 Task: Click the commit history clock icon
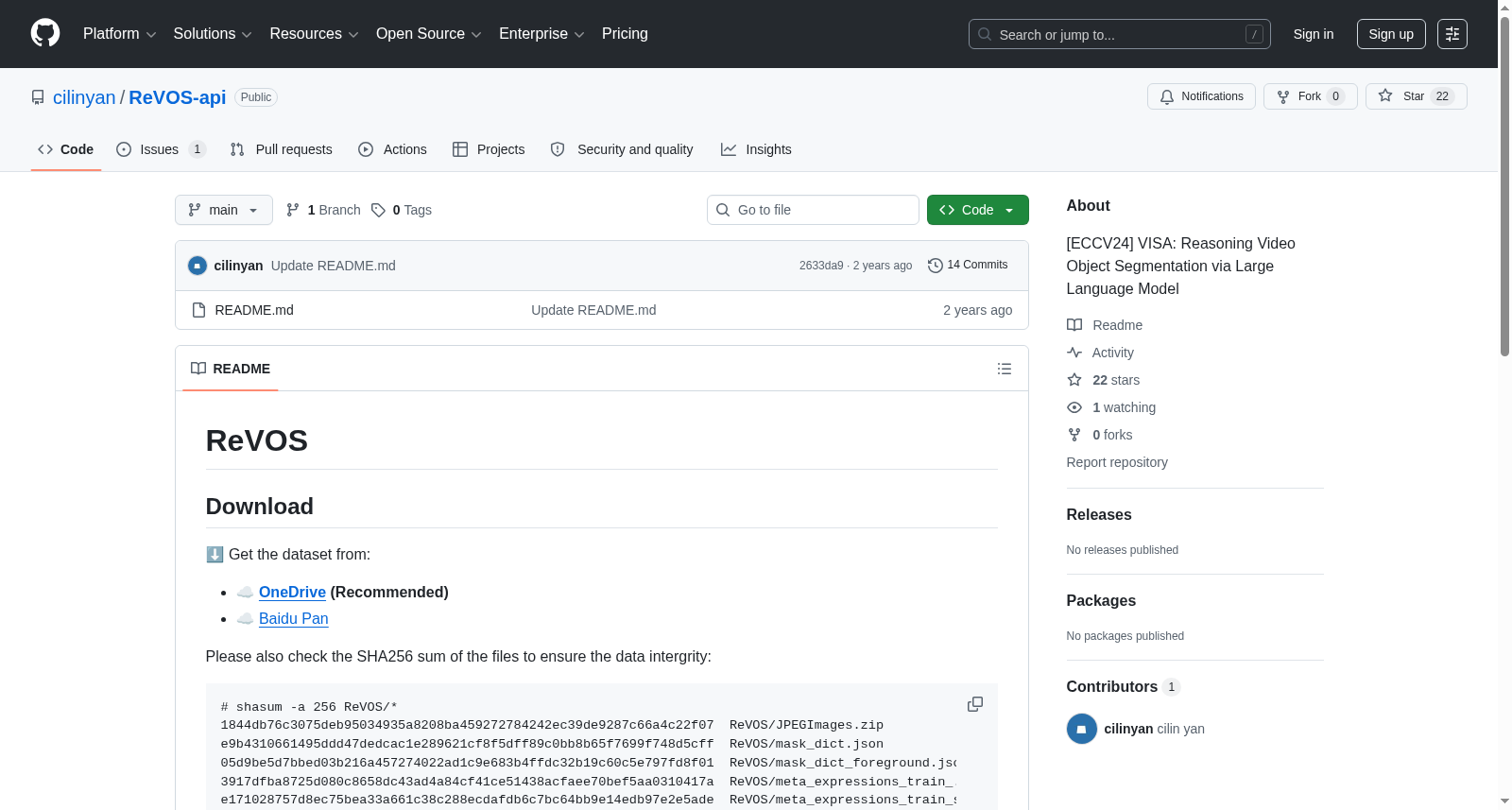point(936,266)
